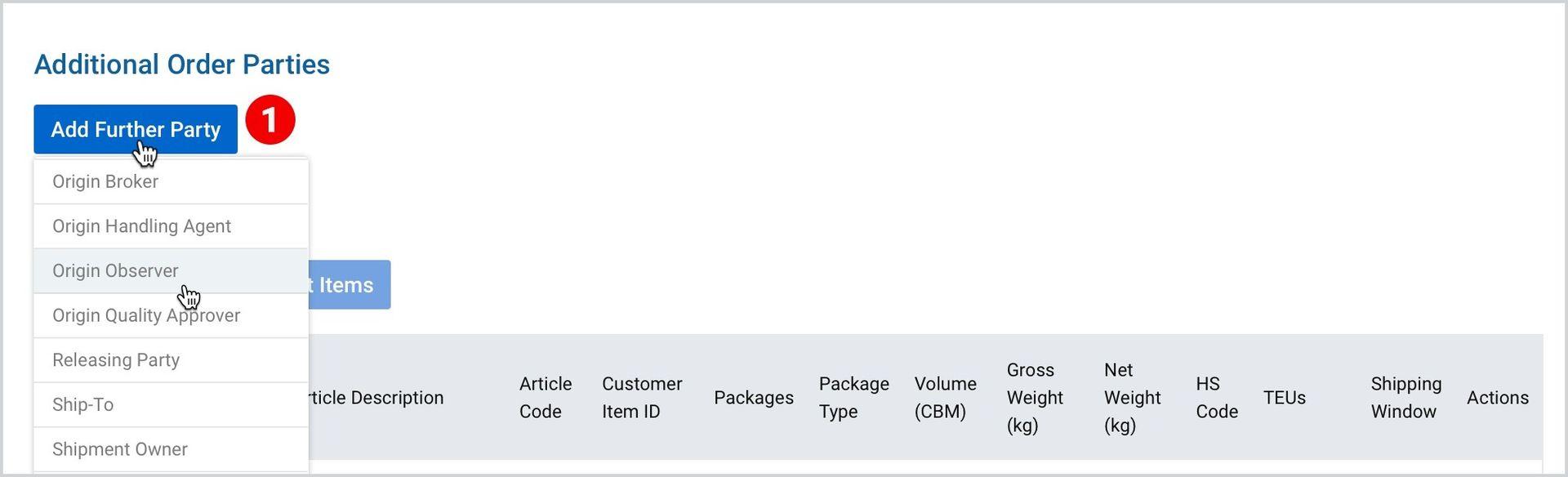Click the Packages column header
Screen dimensions: 1568x477
point(754,398)
